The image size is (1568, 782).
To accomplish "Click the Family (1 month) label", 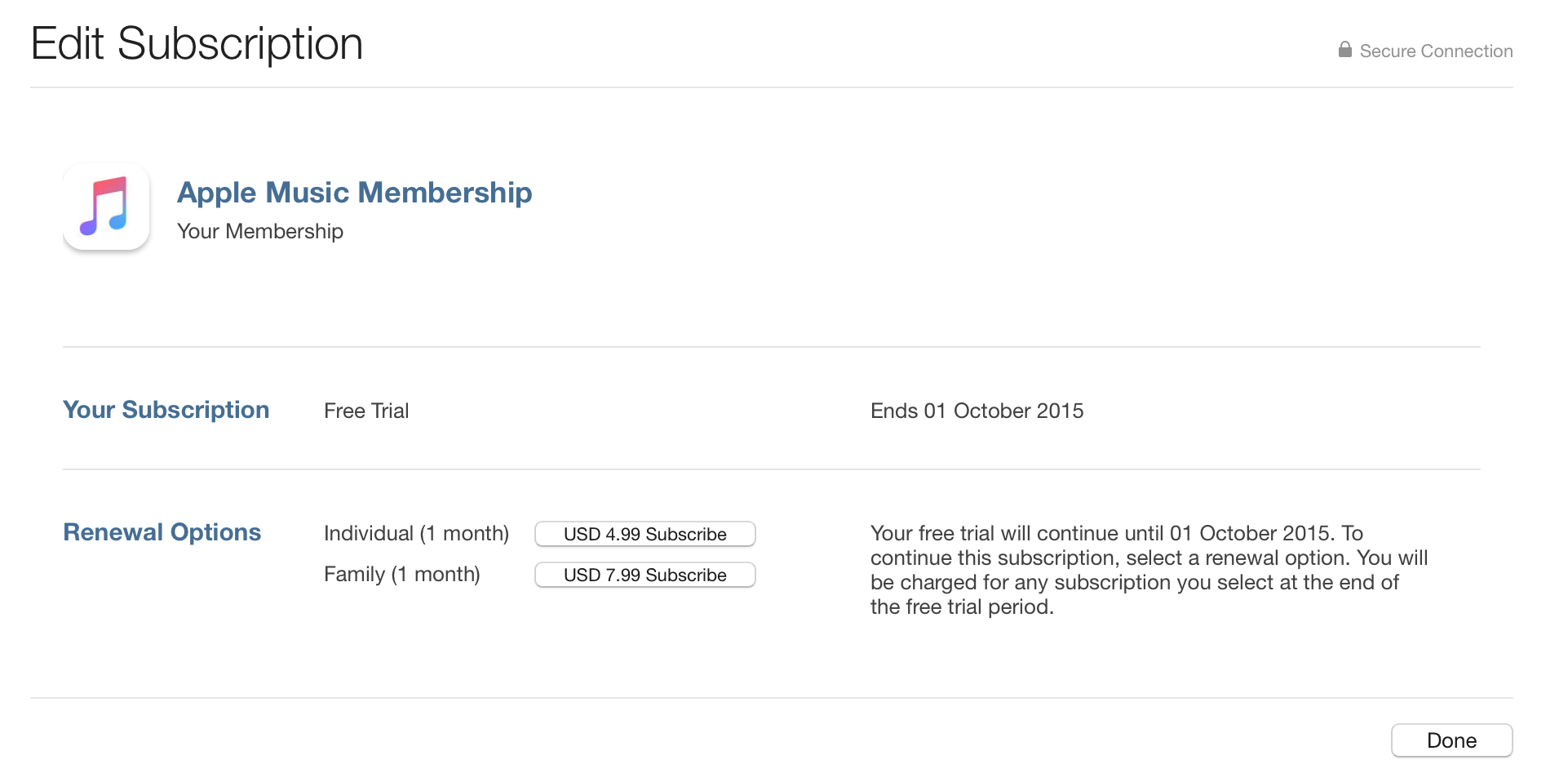I will pos(403,574).
